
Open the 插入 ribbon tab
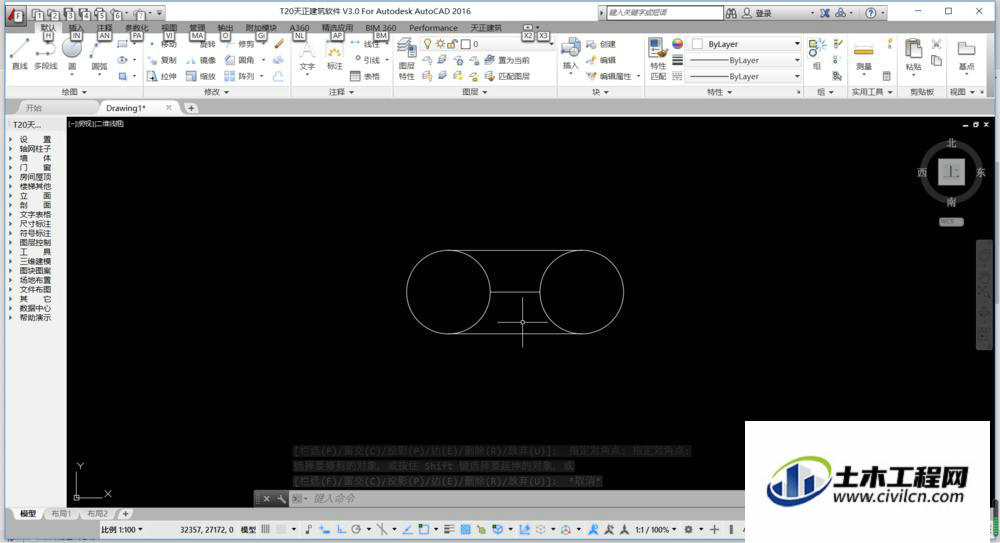76,28
